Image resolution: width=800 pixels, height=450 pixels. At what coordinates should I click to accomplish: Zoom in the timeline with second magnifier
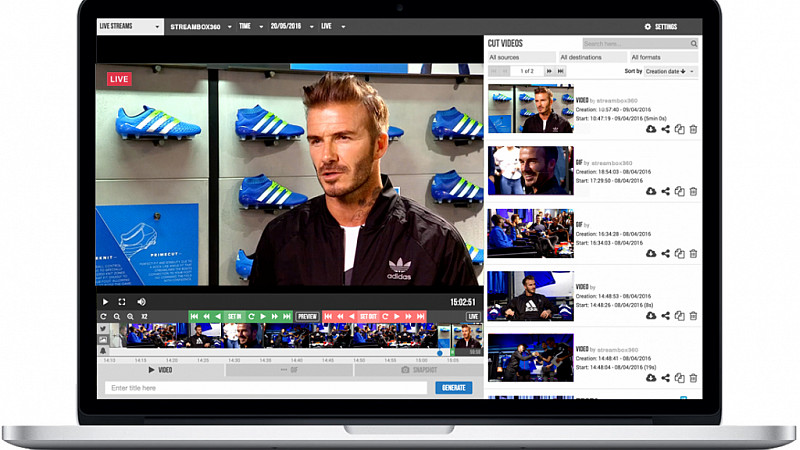pyautogui.click(x=131, y=317)
